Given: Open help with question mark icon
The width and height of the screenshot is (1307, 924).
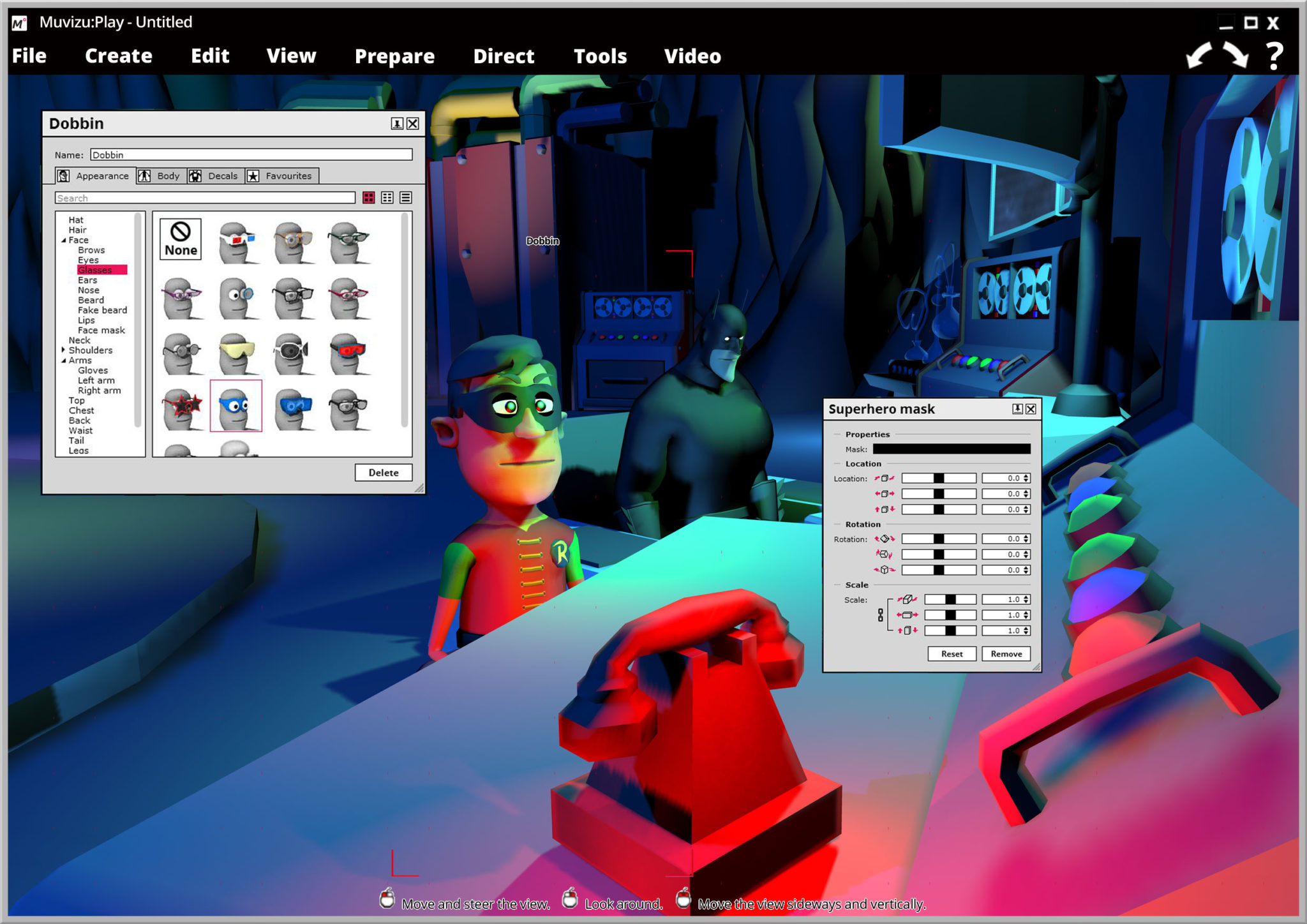Looking at the screenshot, I should pos(1274,56).
